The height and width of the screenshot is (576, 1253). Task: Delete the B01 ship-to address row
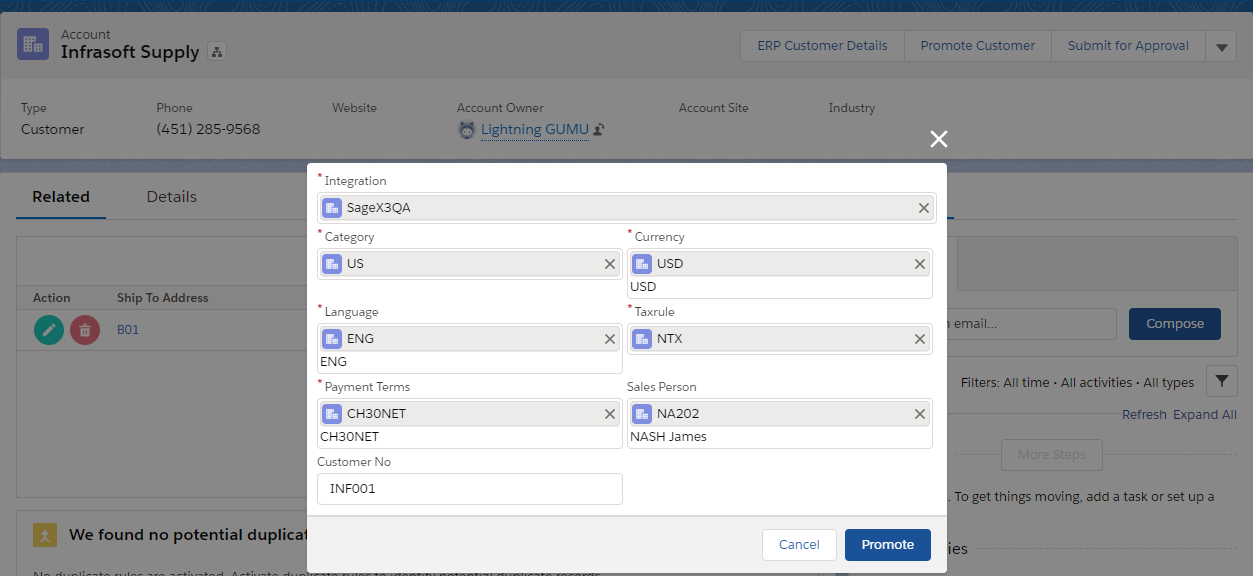click(x=85, y=329)
